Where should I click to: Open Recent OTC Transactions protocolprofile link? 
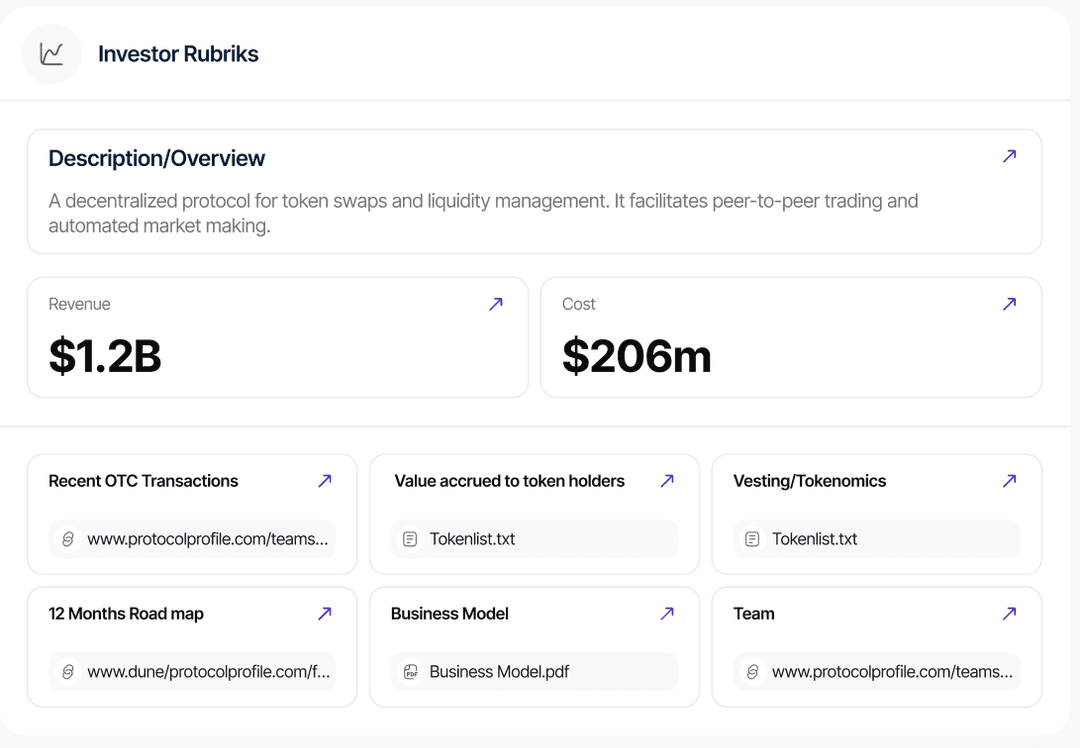[x=207, y=539]
